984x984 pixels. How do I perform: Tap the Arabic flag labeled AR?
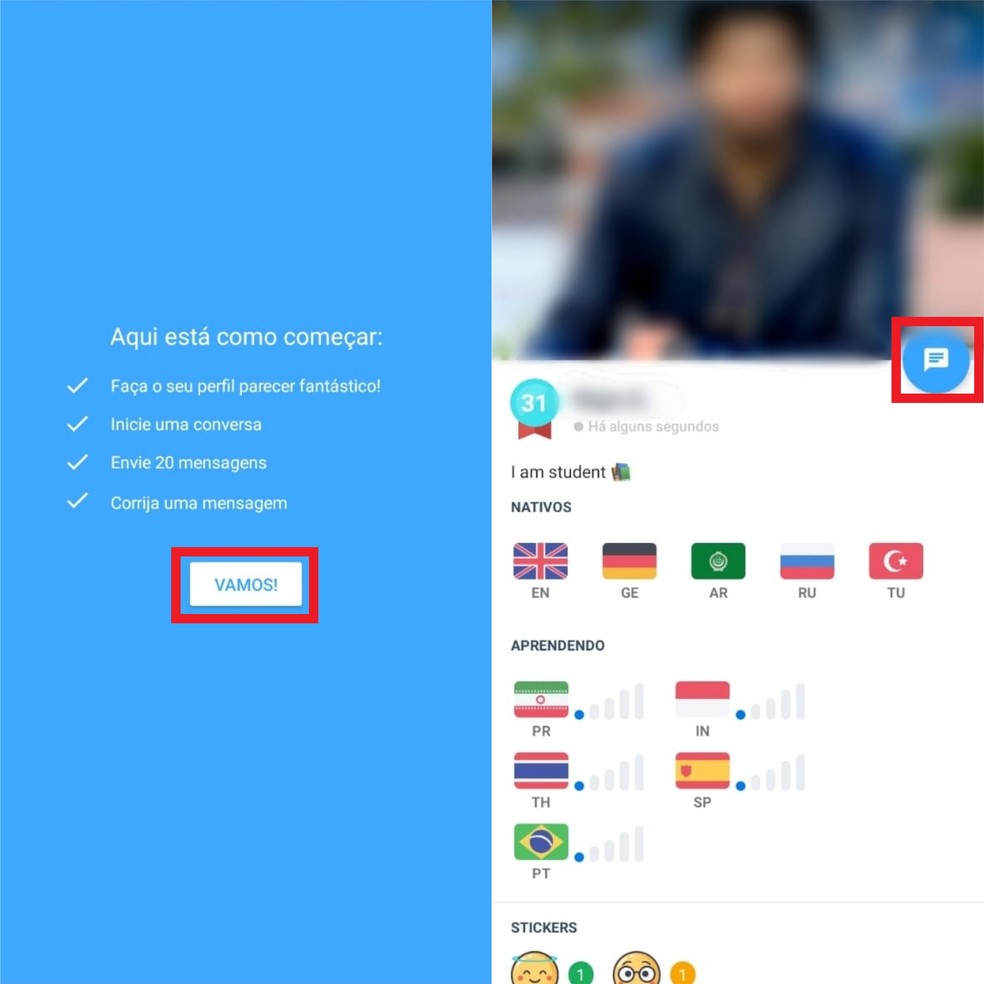point(718,560)
